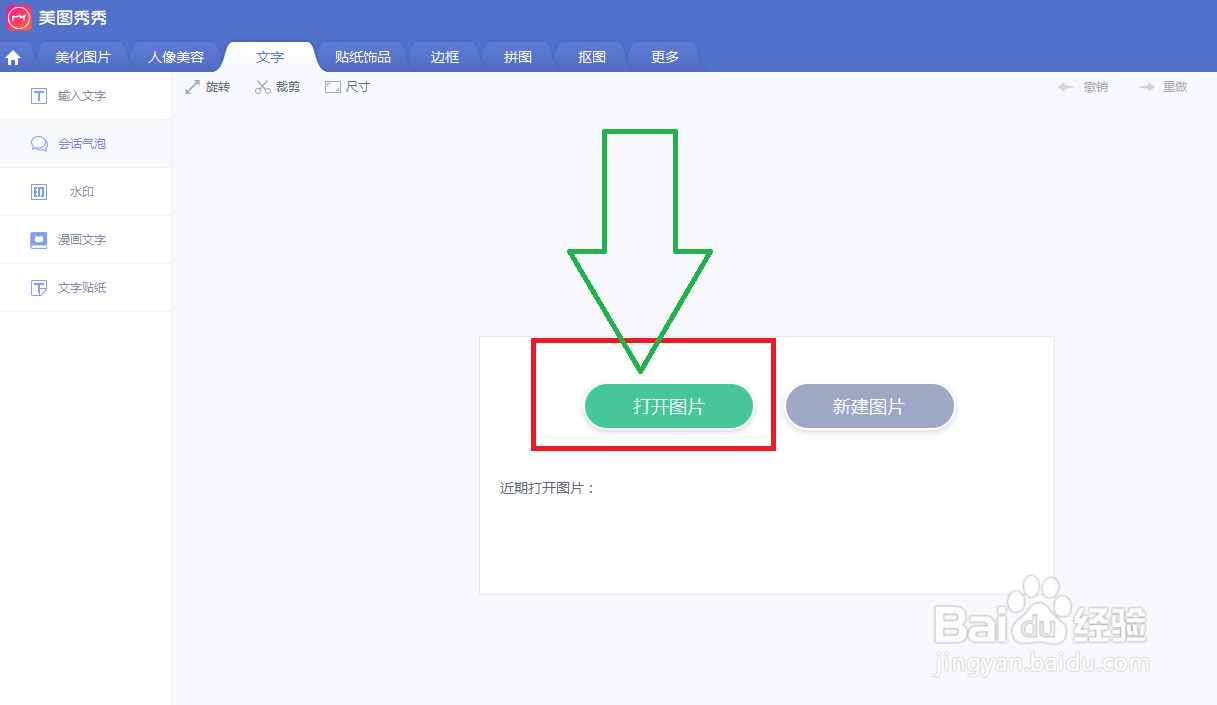Click the 尺寸 size icon
Viewport: 1217px width, 705px height.
333,87
